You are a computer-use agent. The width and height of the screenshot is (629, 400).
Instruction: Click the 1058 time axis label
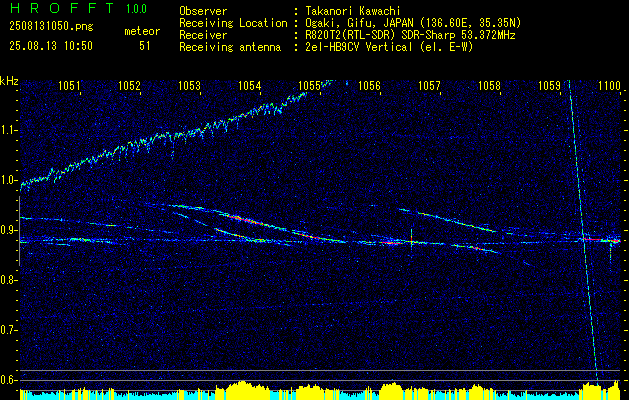point(489,85)
